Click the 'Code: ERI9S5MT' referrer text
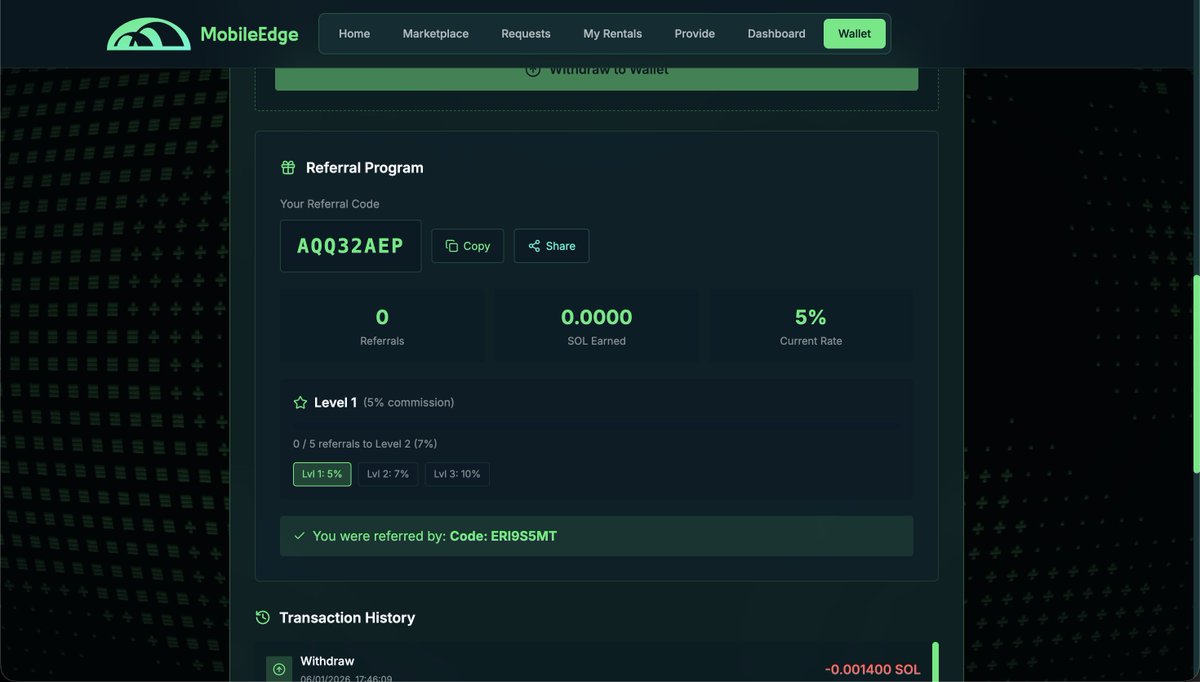Image resolution: width=1200 pixels, height=682 pixels. 503,536
